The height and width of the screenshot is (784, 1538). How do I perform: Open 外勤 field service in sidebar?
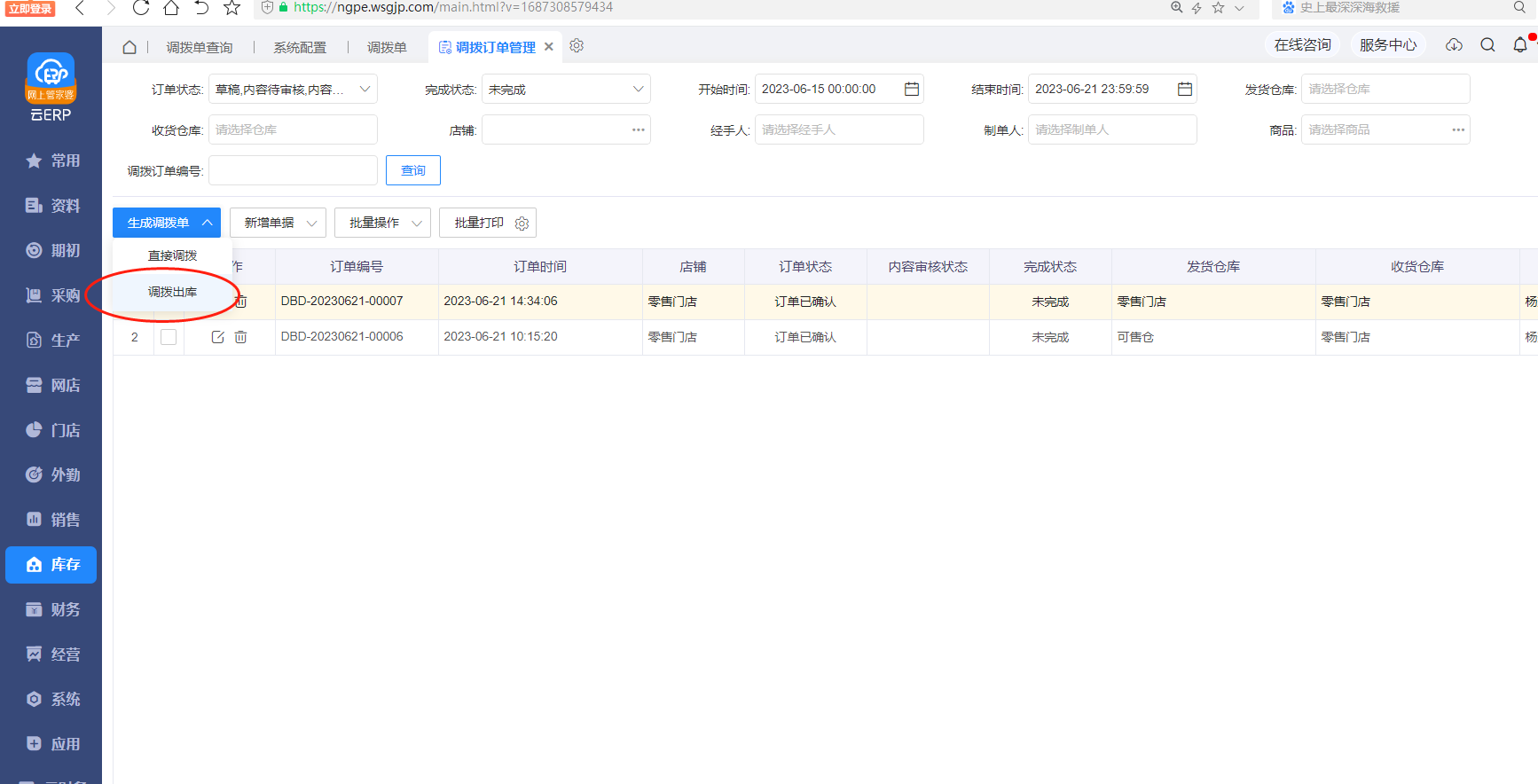(52, 474)
